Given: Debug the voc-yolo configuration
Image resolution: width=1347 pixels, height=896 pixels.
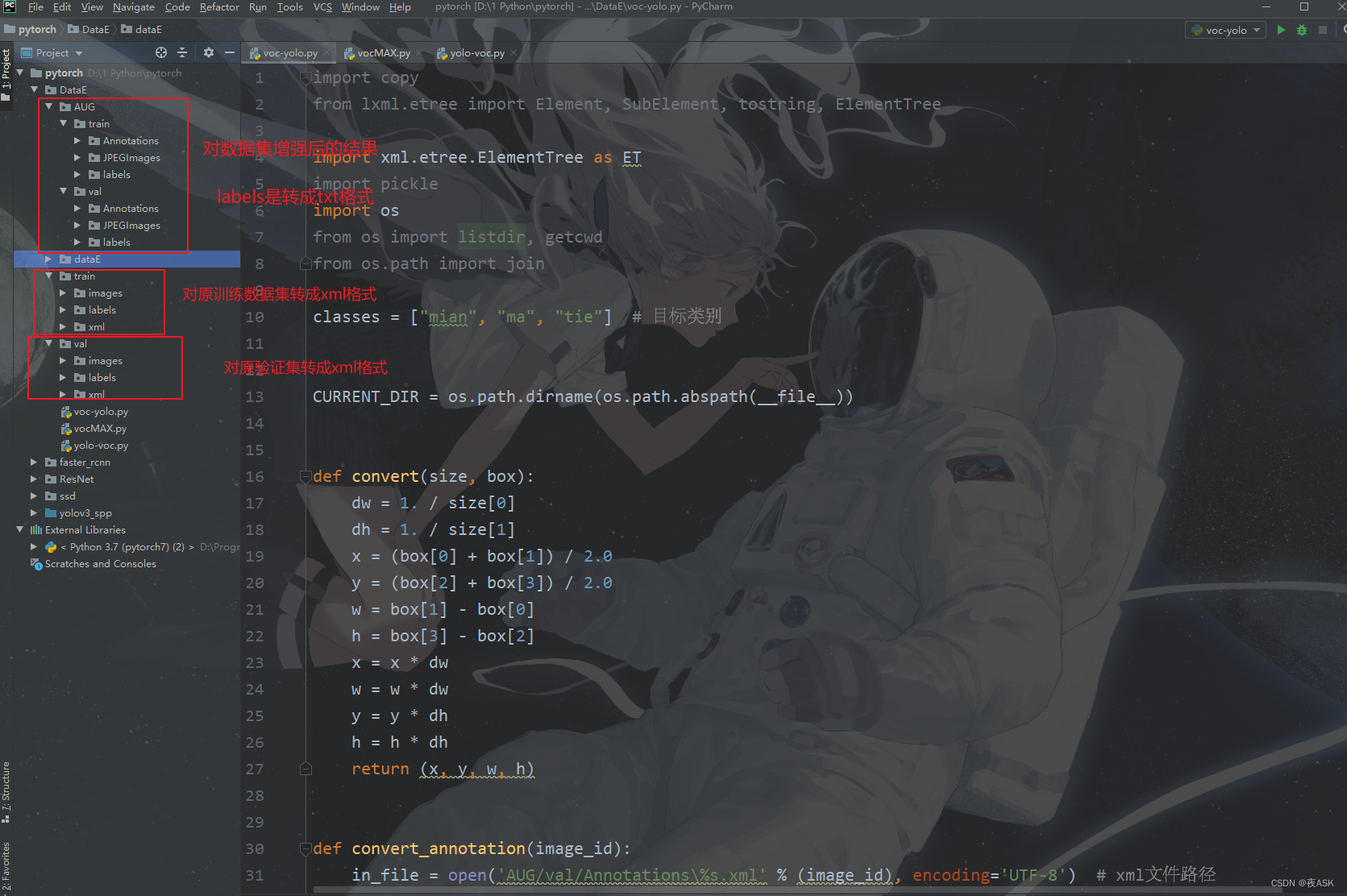Looking at the screenshot, I should tap(1301, 30).
